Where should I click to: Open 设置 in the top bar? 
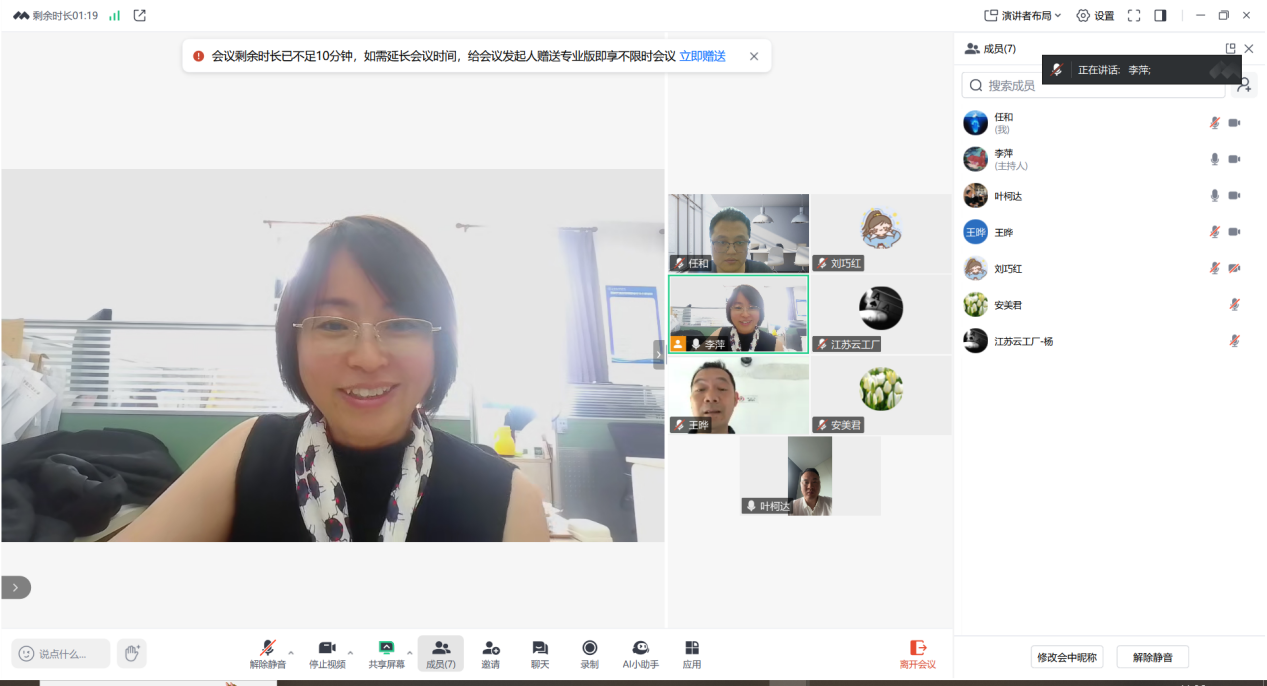pos(1095,15)
